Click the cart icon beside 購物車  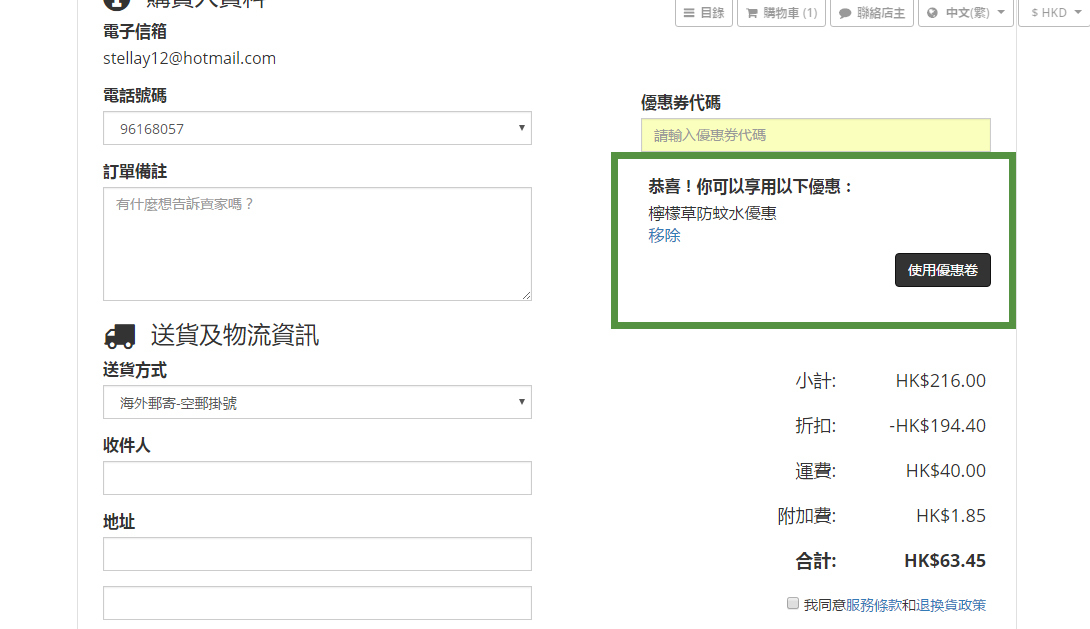point(752,13)
